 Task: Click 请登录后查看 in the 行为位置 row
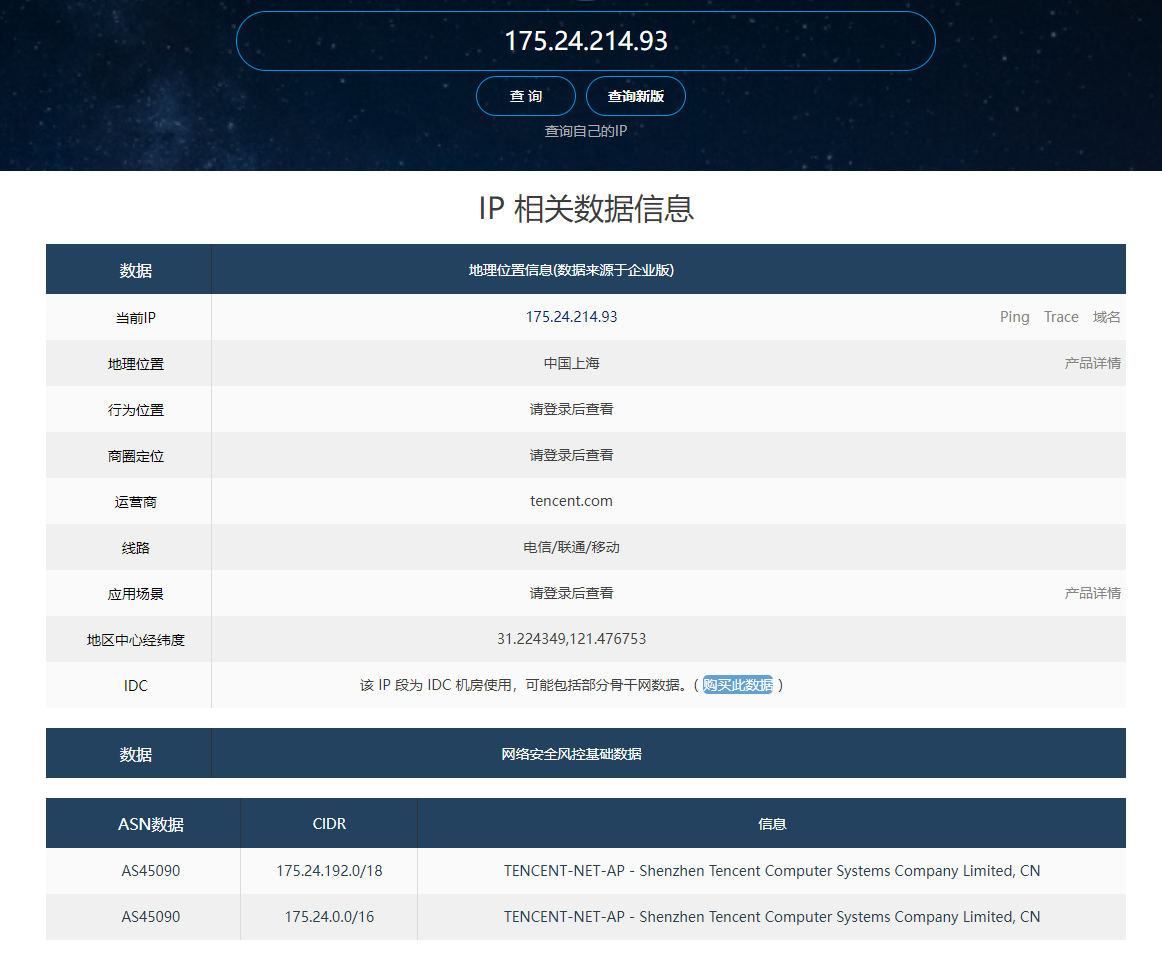[x=571, y=409]
